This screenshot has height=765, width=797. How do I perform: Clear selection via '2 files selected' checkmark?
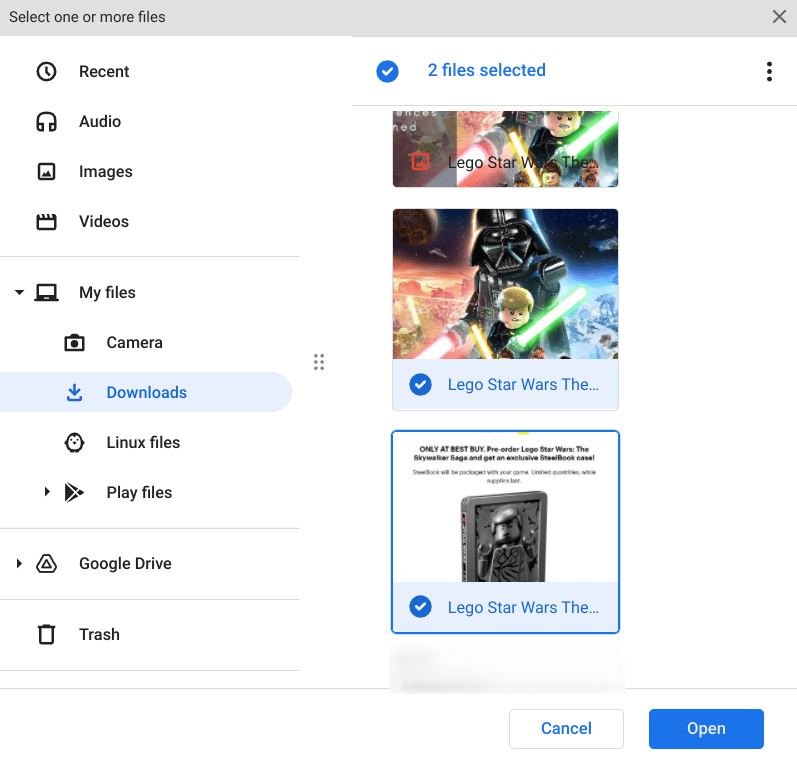[x=387, y=72]
